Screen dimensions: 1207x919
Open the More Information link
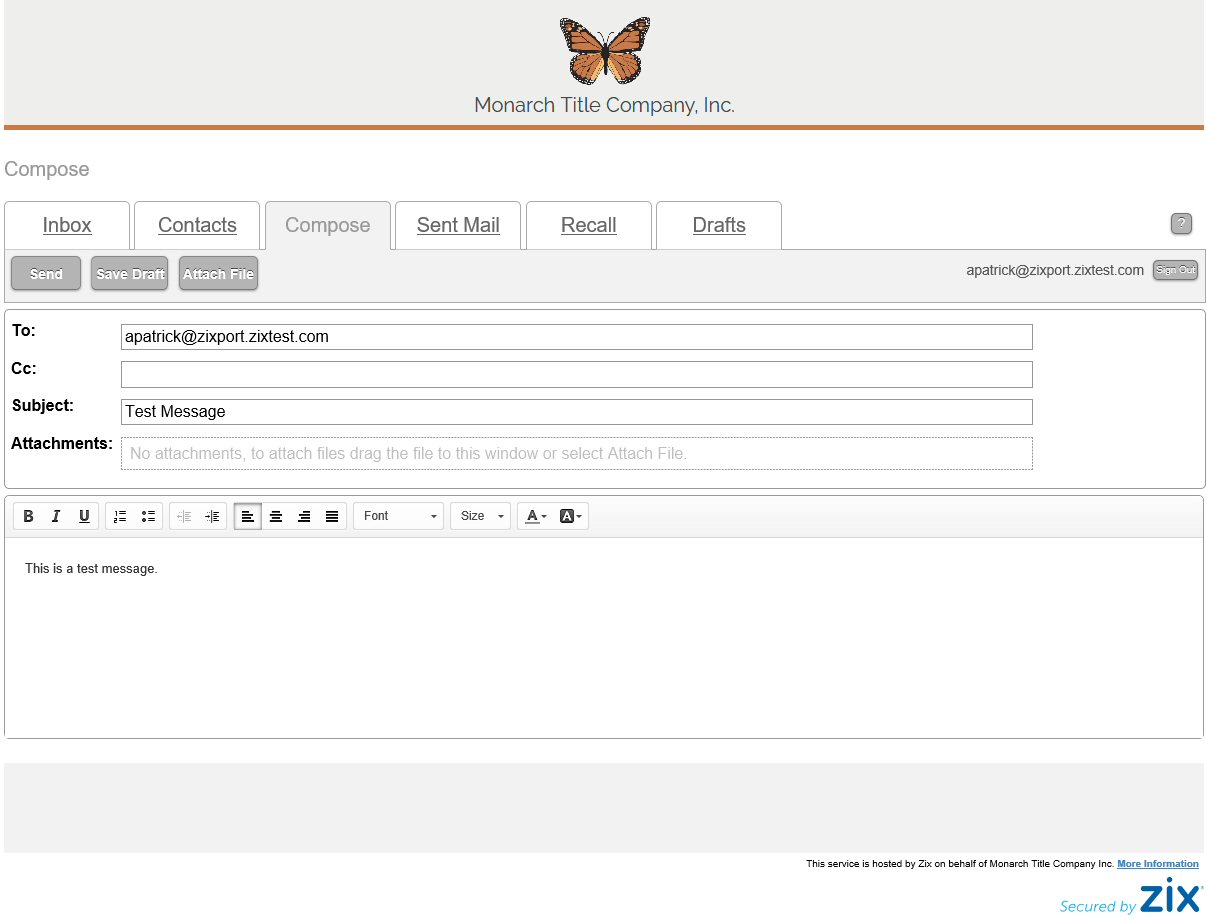(1158, 864)
